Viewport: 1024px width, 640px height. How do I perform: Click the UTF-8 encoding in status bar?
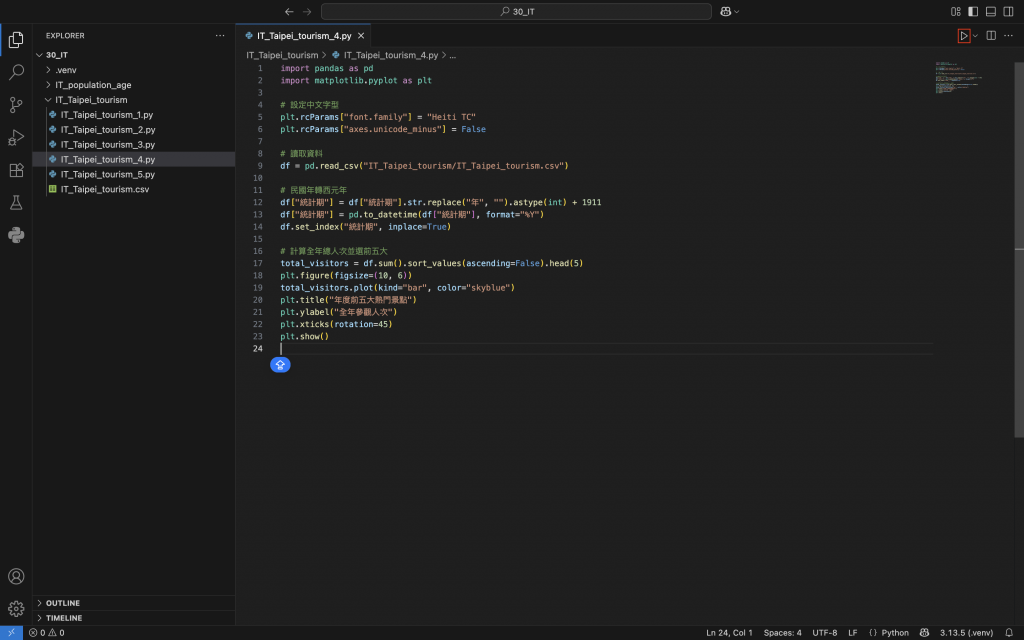[x=825, y=632]
